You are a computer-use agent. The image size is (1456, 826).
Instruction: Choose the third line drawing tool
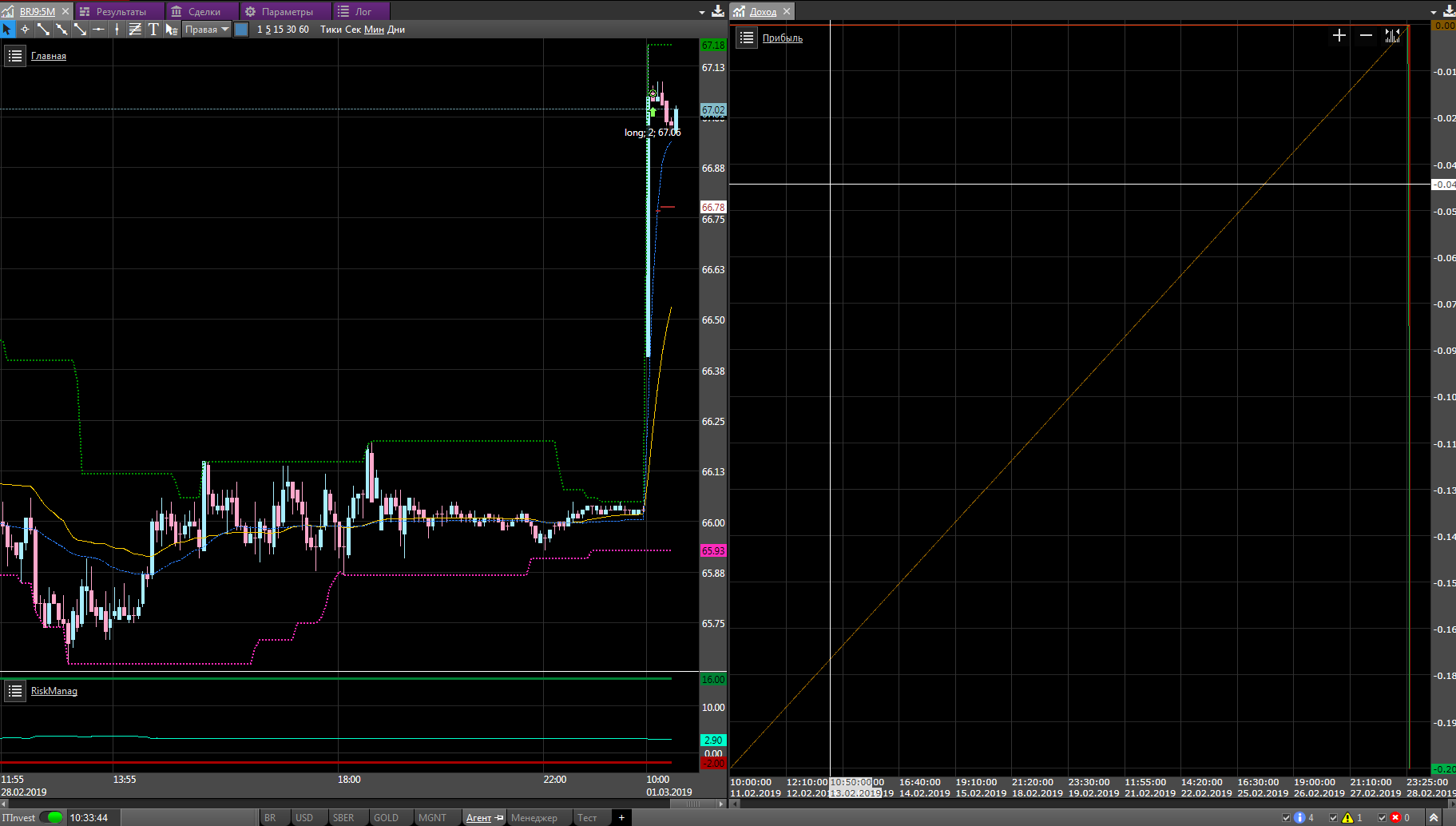(x=80, y=30)
